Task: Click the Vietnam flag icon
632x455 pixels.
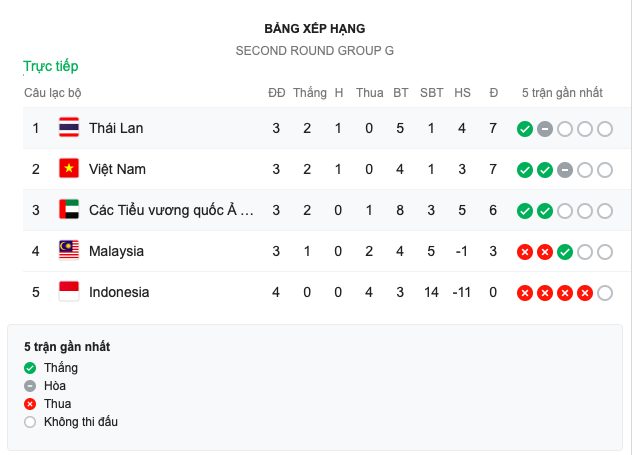Action: pyautogui.click(x=69, y=169)
